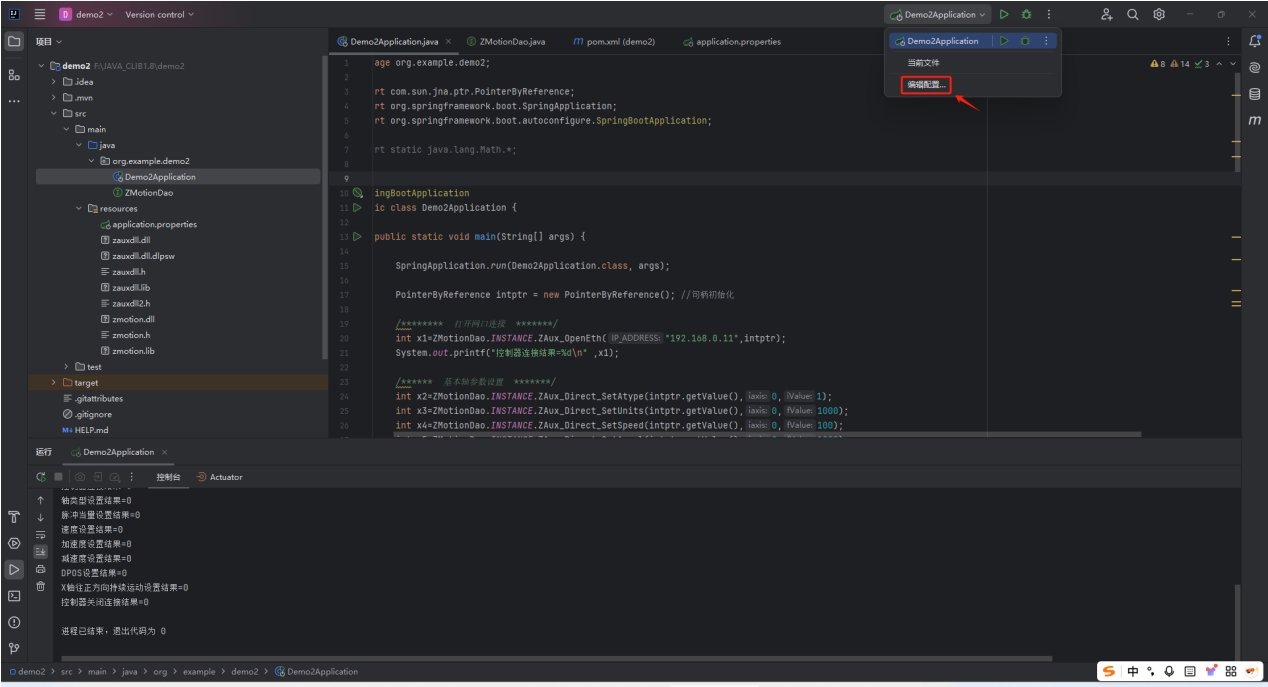Open Code With Me collaboration icon
This screenshot has width=1268, height=687.
pos(1107,14)
